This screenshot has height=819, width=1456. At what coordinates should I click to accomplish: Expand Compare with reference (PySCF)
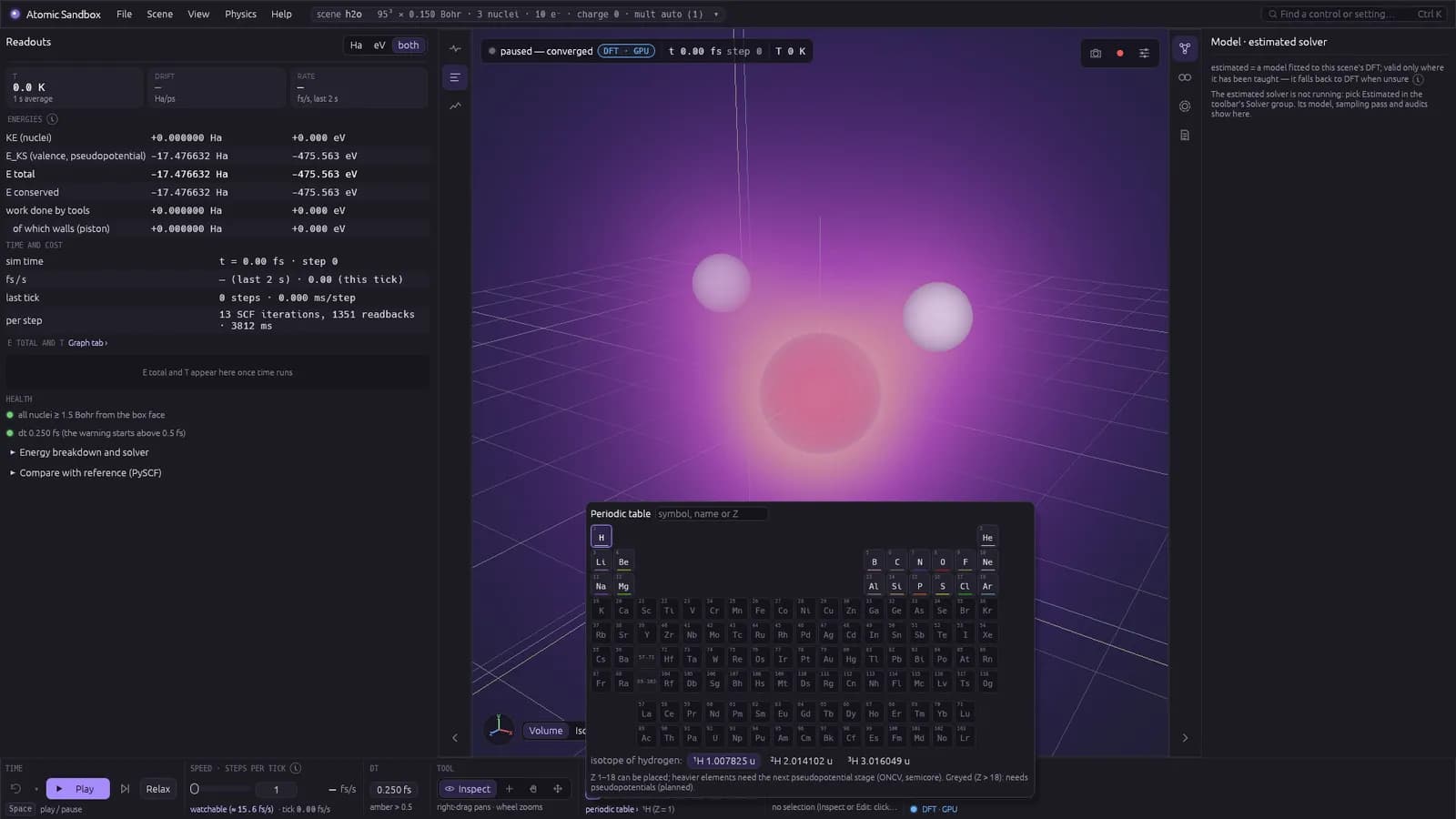tap(90, 473)
